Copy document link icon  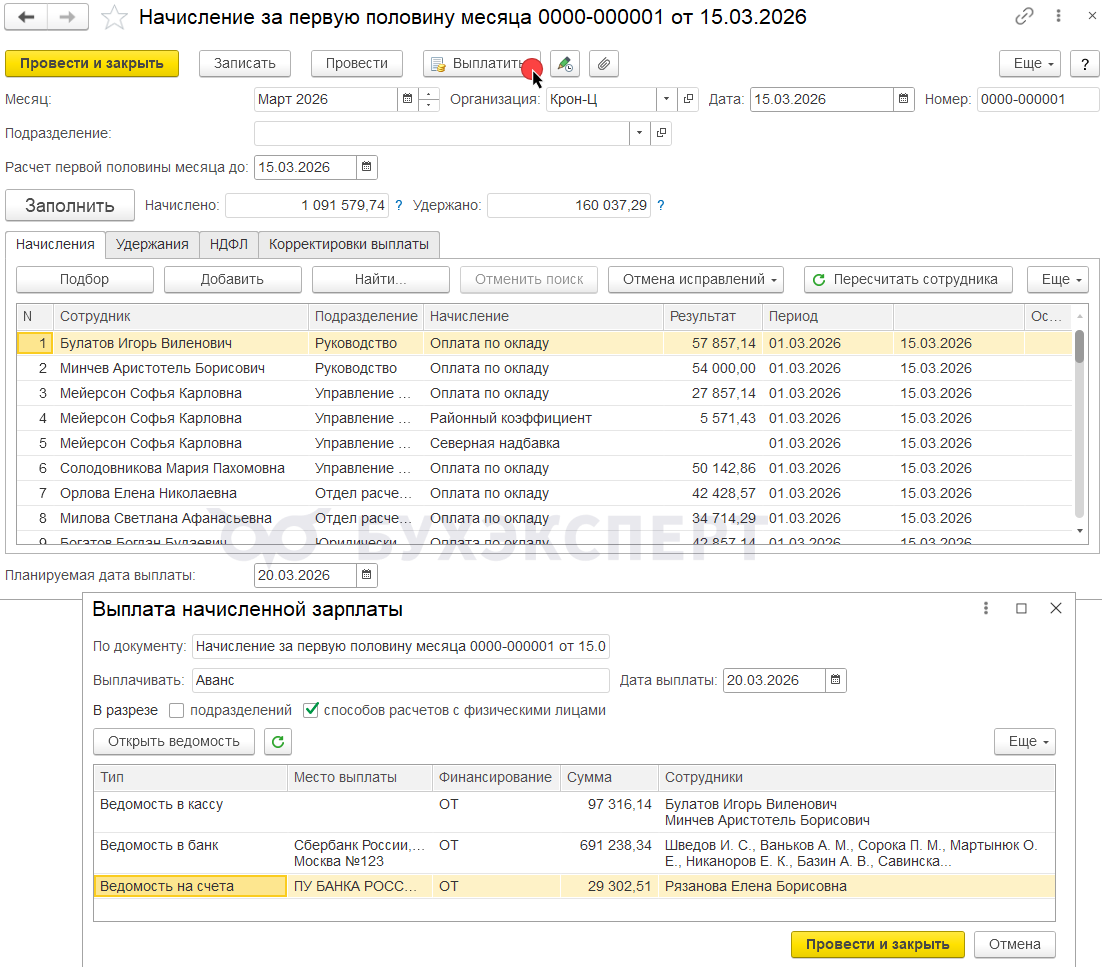pyautogui.click(x=1023, y=17)
